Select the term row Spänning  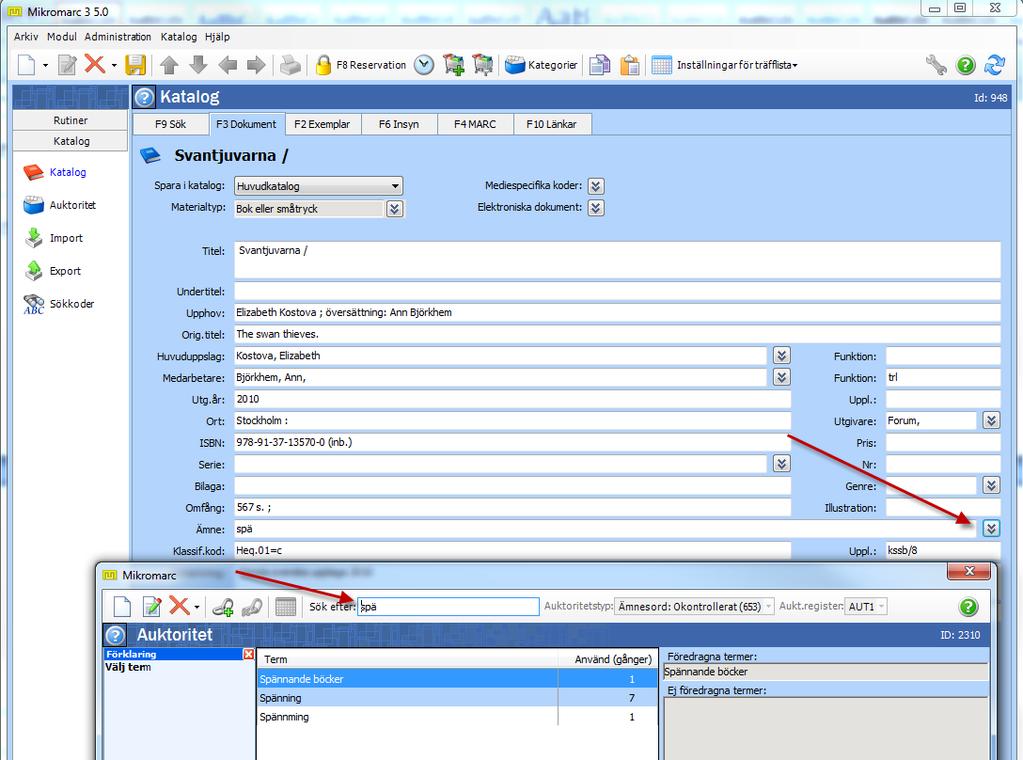(x=457, y=698)
